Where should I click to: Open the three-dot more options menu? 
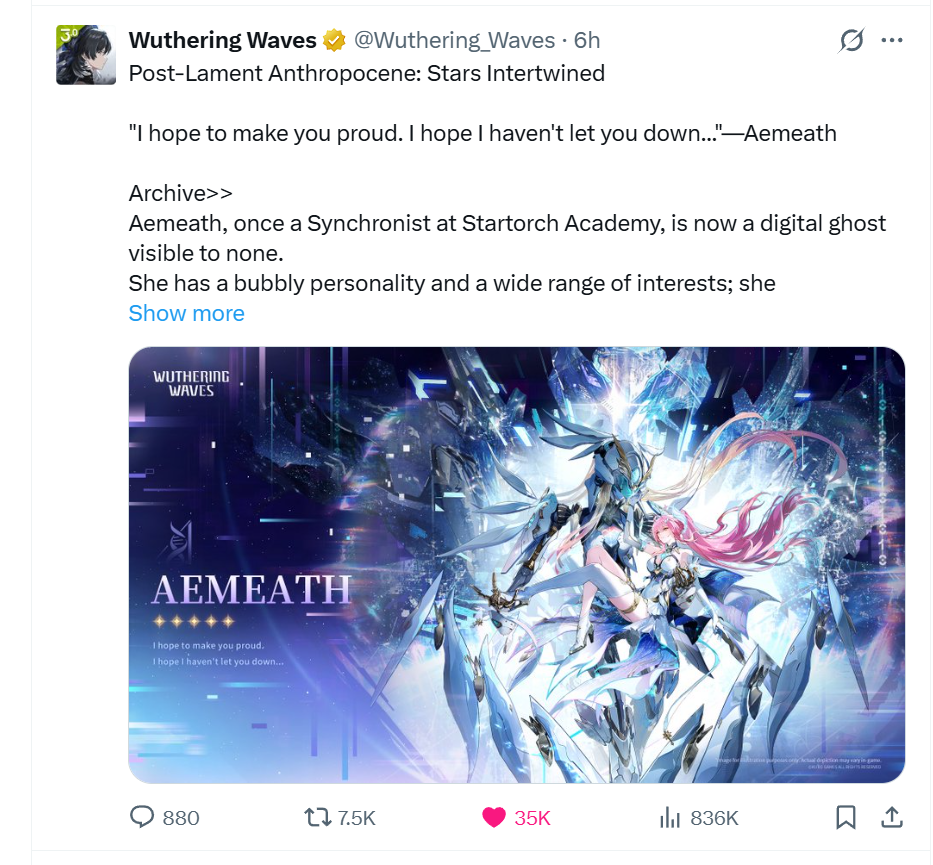[892, 40]
